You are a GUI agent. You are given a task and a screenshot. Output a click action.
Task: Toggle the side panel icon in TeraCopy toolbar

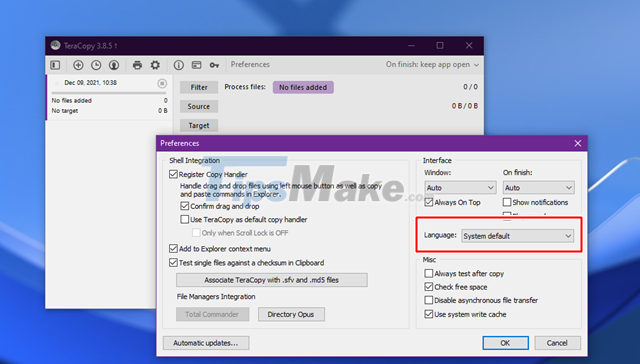55,65
